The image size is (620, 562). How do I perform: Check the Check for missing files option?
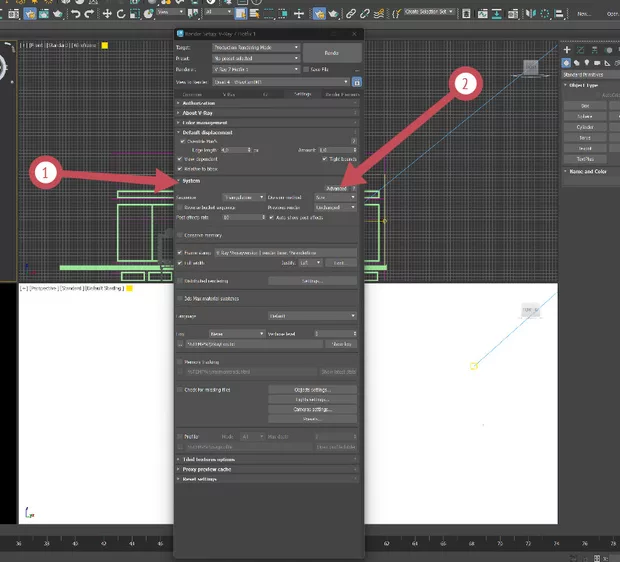[x=179, y=389]
